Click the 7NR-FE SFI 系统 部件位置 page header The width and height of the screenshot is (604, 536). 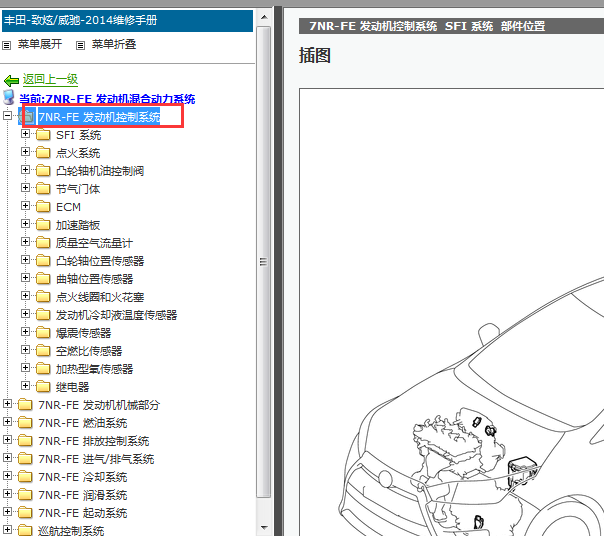[x=451, y=26]
